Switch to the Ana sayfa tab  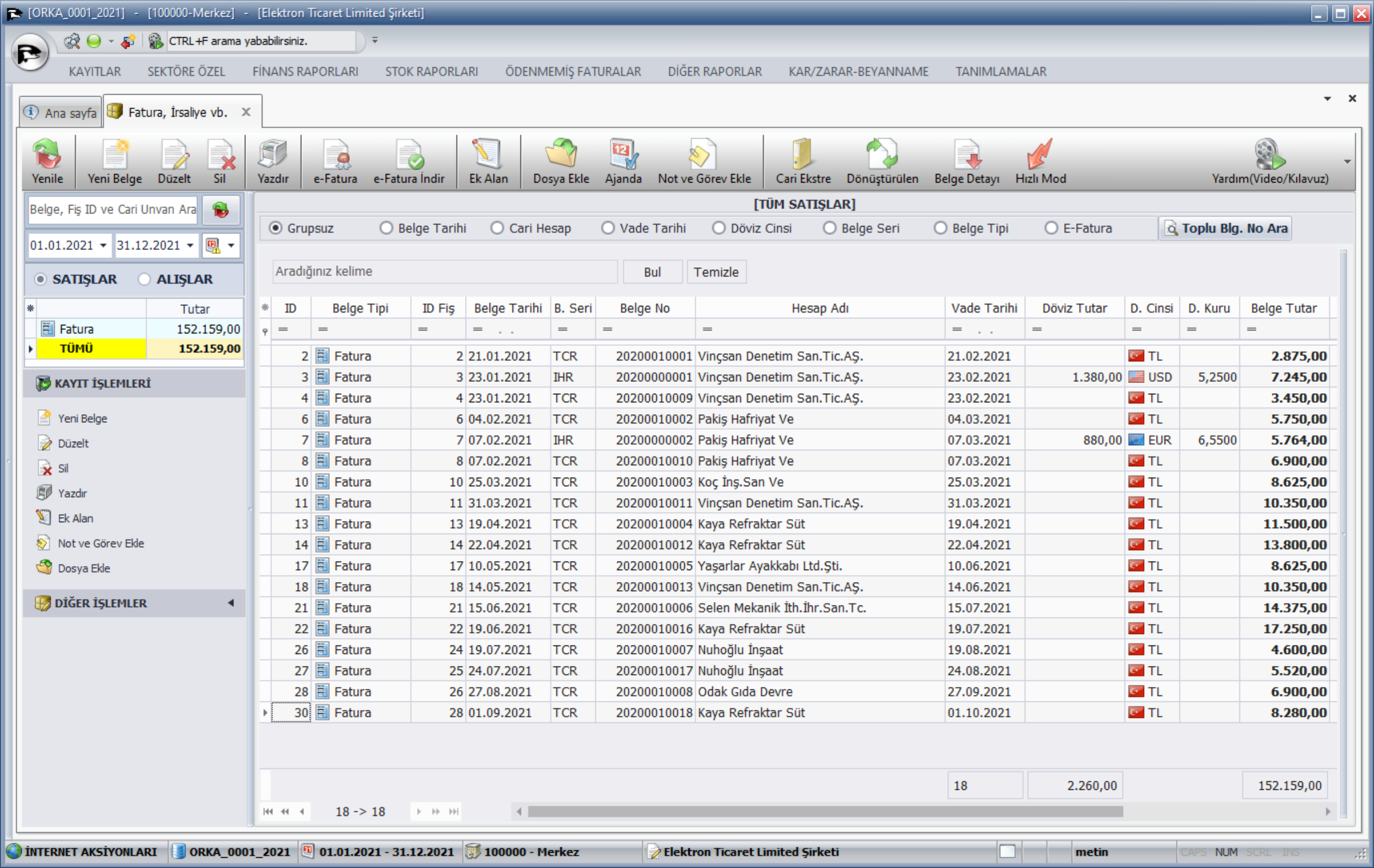point(60,112)
